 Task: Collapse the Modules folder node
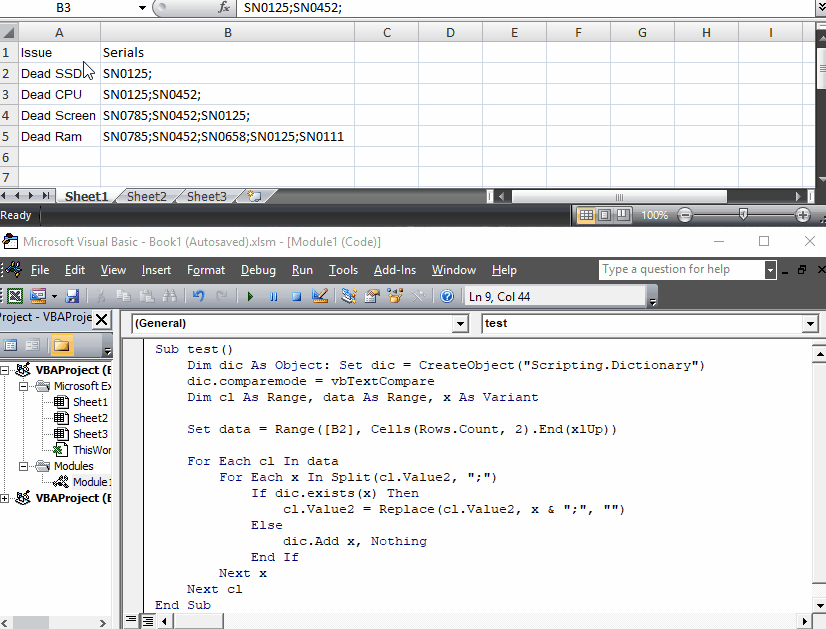coord(23,466)
